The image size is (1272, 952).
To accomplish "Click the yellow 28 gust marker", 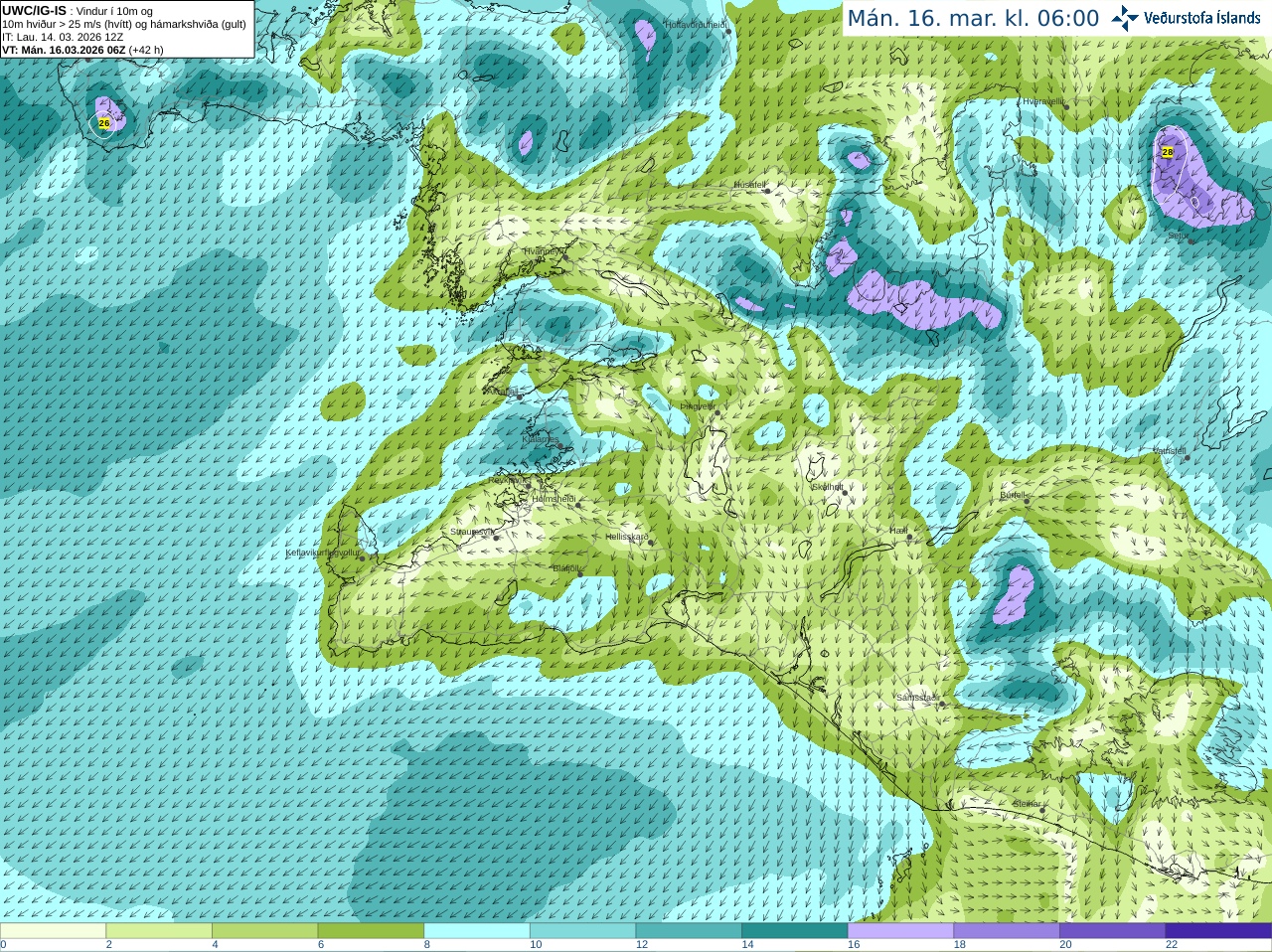I will tap(1168, 152).
